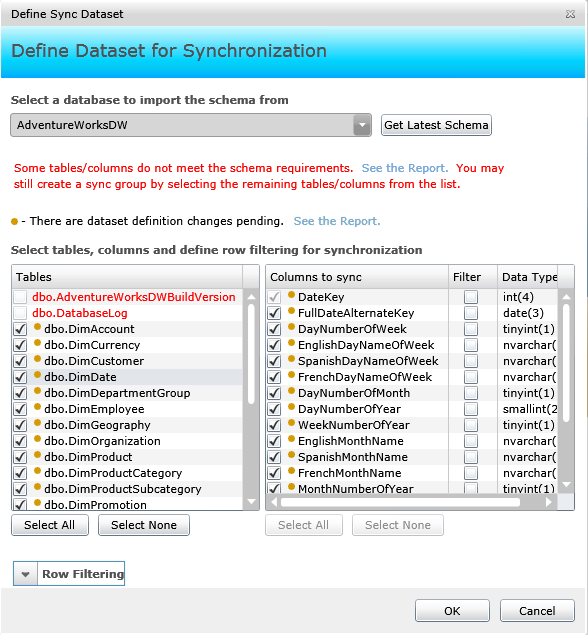Expand the Row Filtering section arrow

point(26,574)
